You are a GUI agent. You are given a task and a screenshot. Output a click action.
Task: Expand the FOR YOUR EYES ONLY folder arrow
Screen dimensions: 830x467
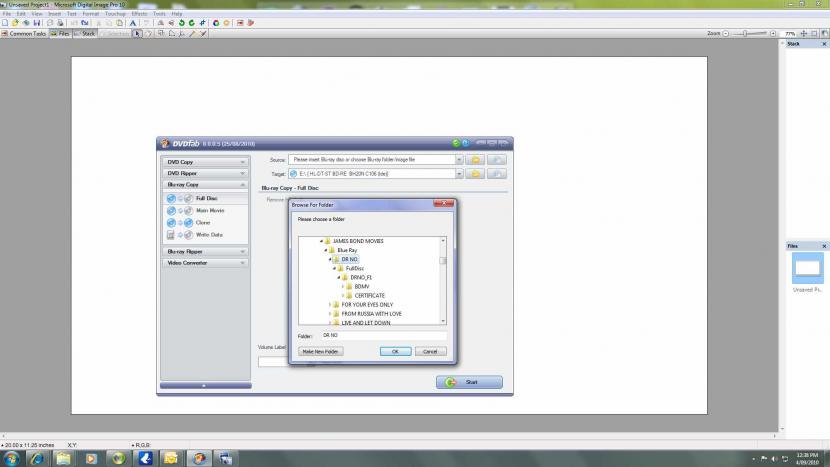pos(330,305)
